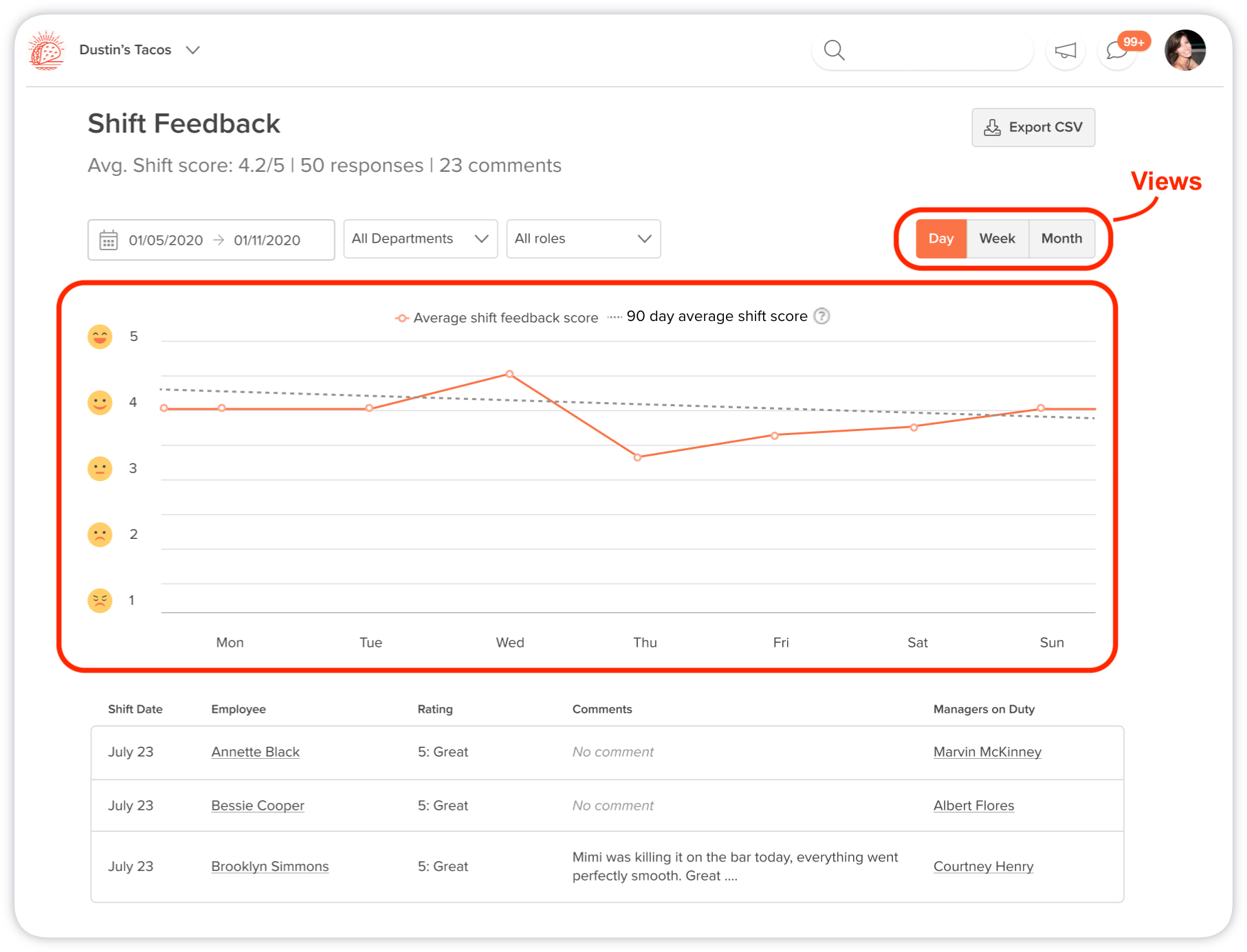1247x952 pixels.
Task: Switch to the Week view
Action: [x=997, y=239]
